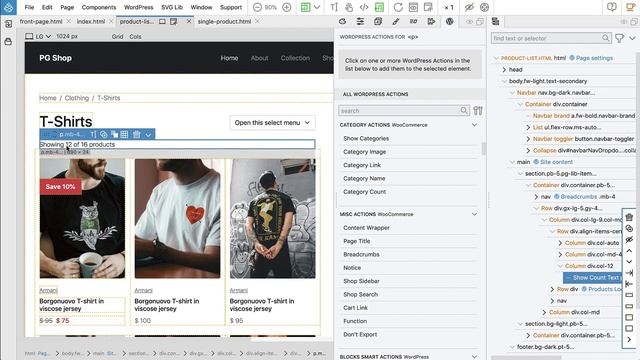The image size is (640, 360).
Task: Click the help wheel icon in toolbar
Action: [x=484, y=7]
